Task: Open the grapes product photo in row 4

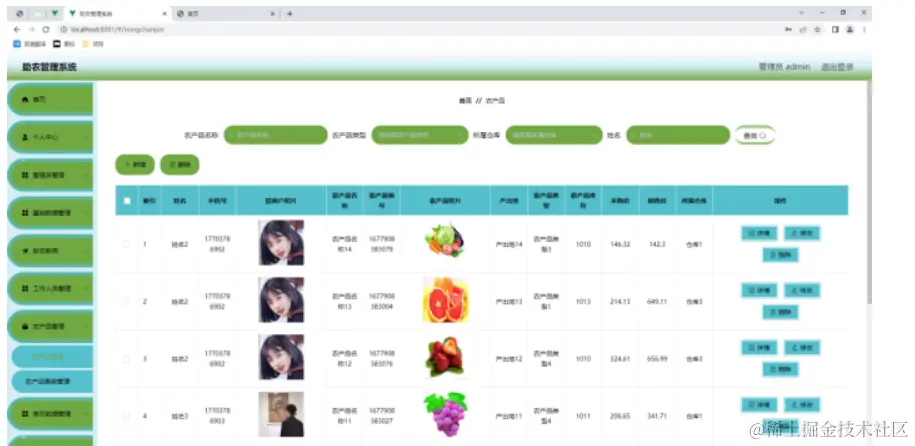Action: [446, 414]
